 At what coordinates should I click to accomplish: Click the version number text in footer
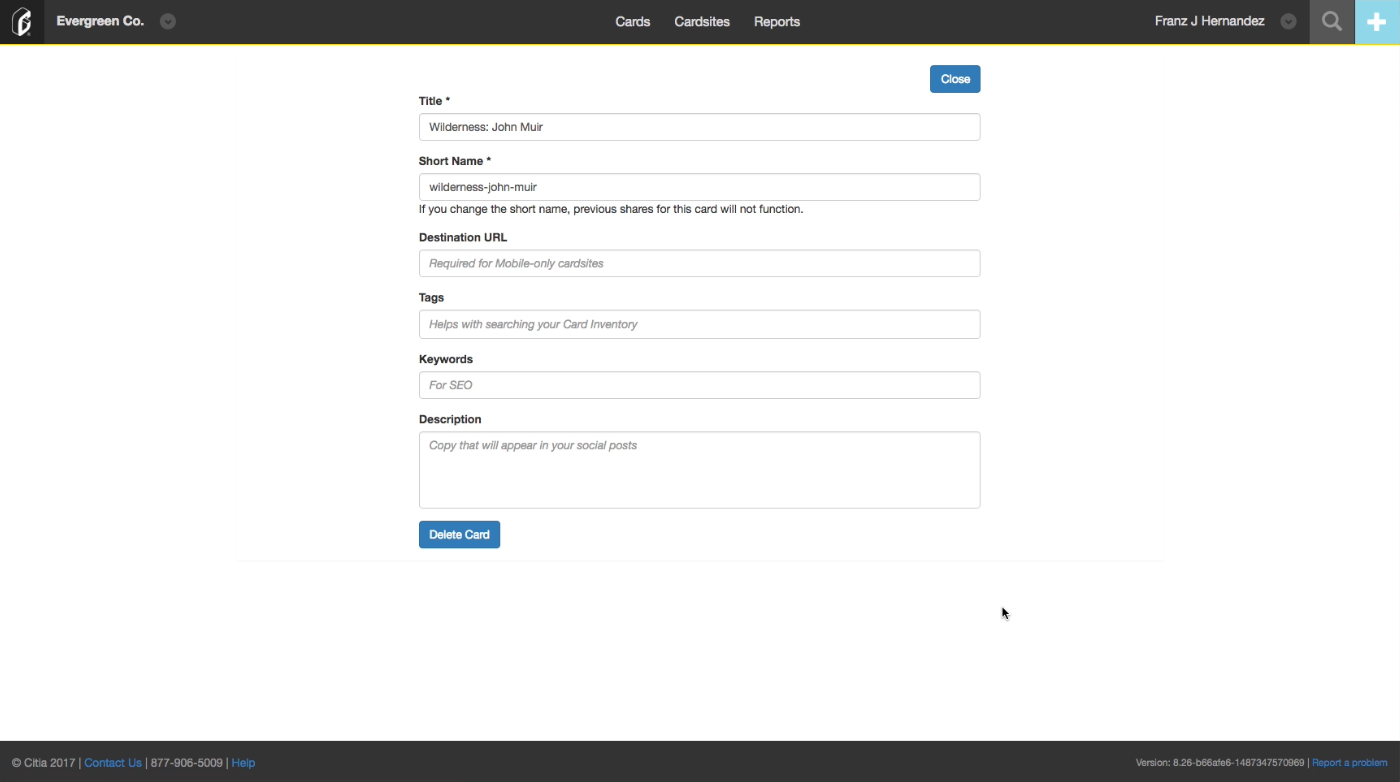coord(1220,763)
